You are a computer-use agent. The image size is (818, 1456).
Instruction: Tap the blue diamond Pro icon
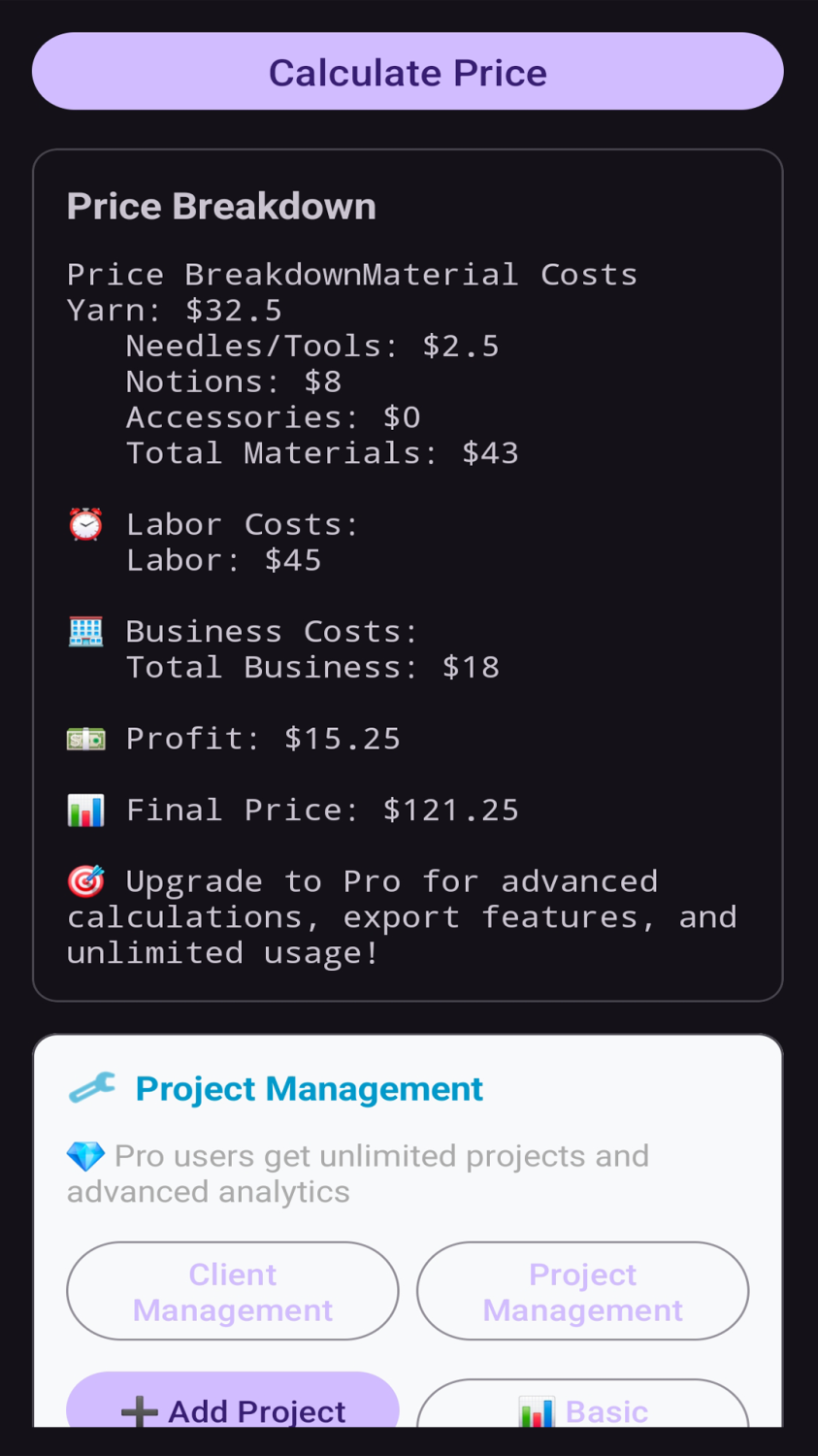85,1156
